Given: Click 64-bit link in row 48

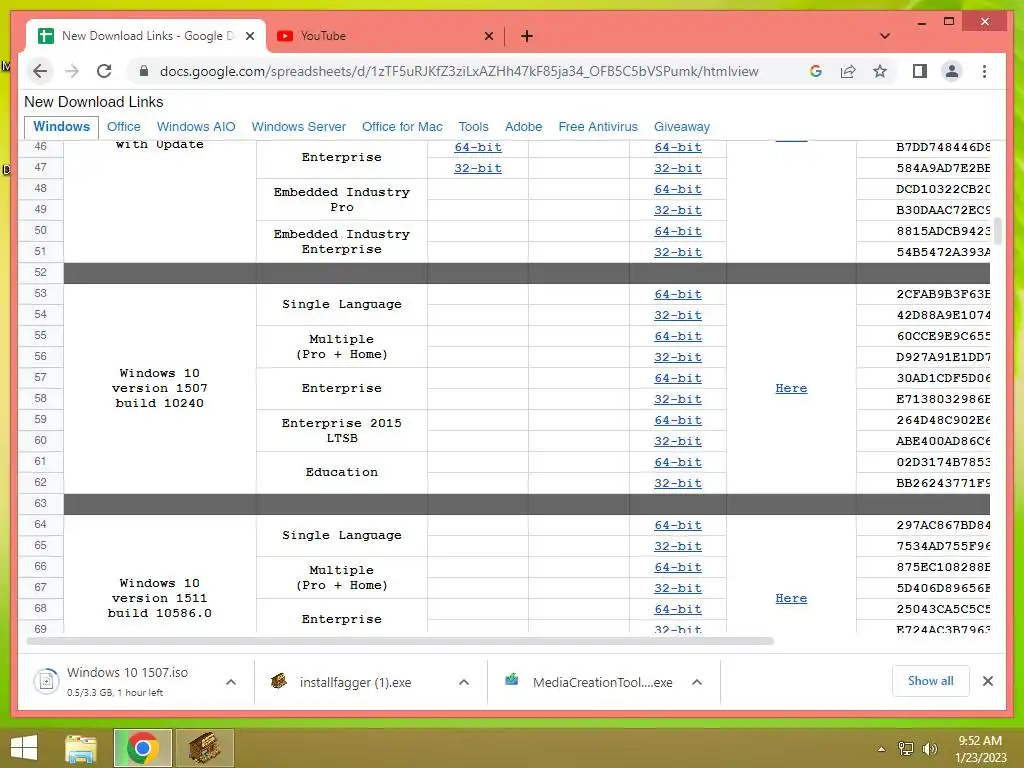Looking at the screenshot, I should [x=678, y=189].
